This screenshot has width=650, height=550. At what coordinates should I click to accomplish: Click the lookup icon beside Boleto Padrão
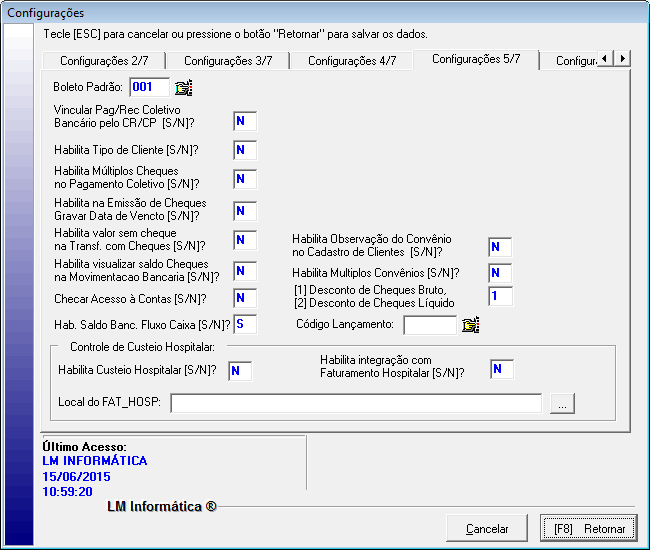click(183, 87)
